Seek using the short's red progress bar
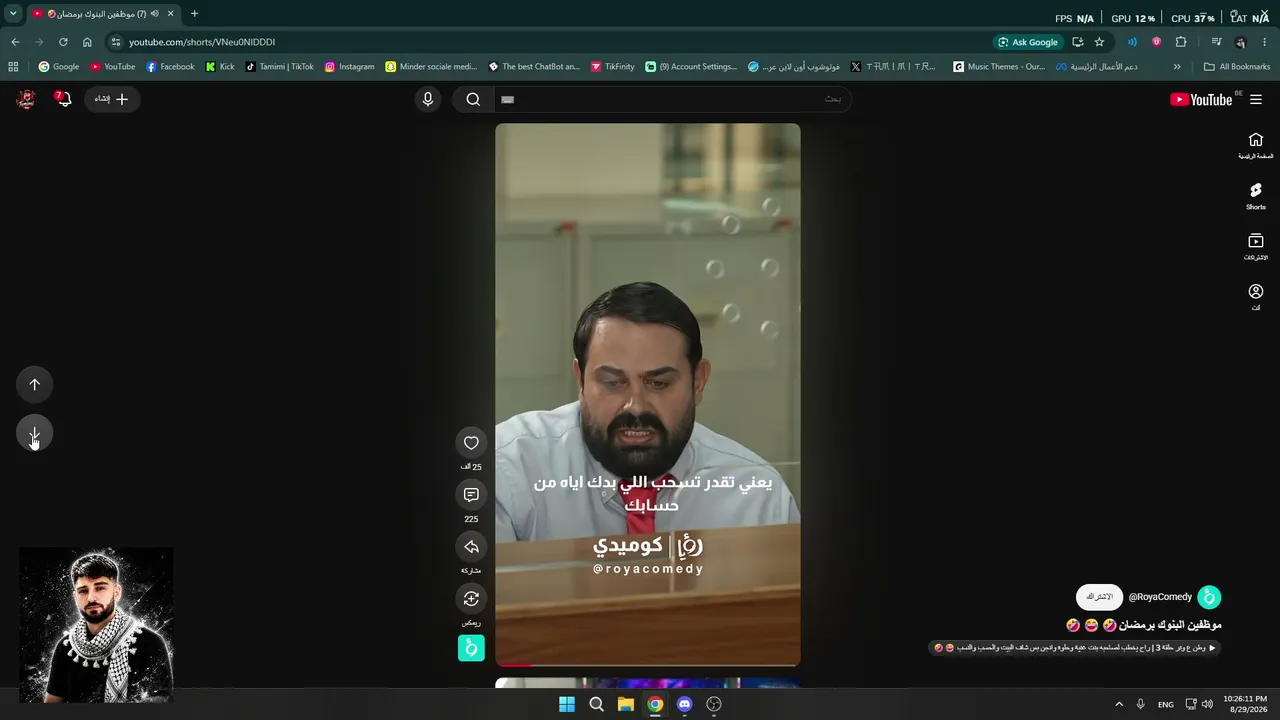This screenshot has width=1280, height=720. coord(647,665)
